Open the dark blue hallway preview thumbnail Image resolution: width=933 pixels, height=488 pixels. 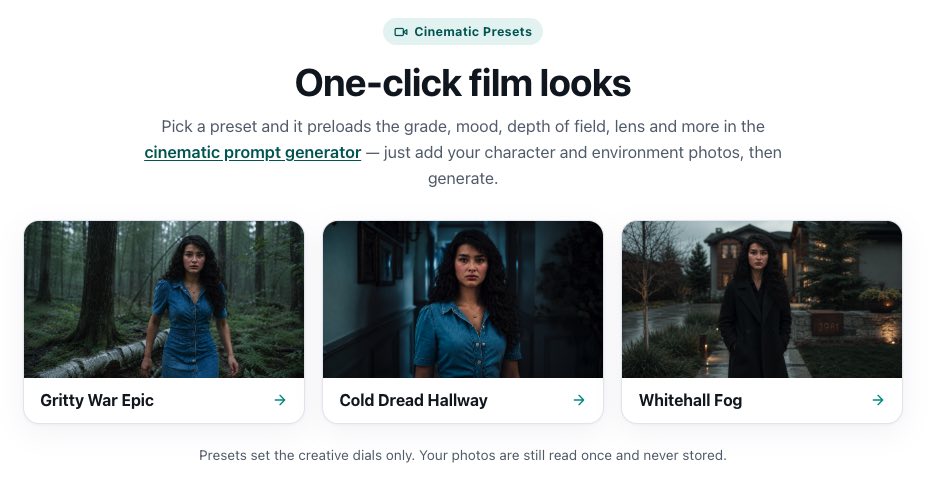(x=463, y=299)
